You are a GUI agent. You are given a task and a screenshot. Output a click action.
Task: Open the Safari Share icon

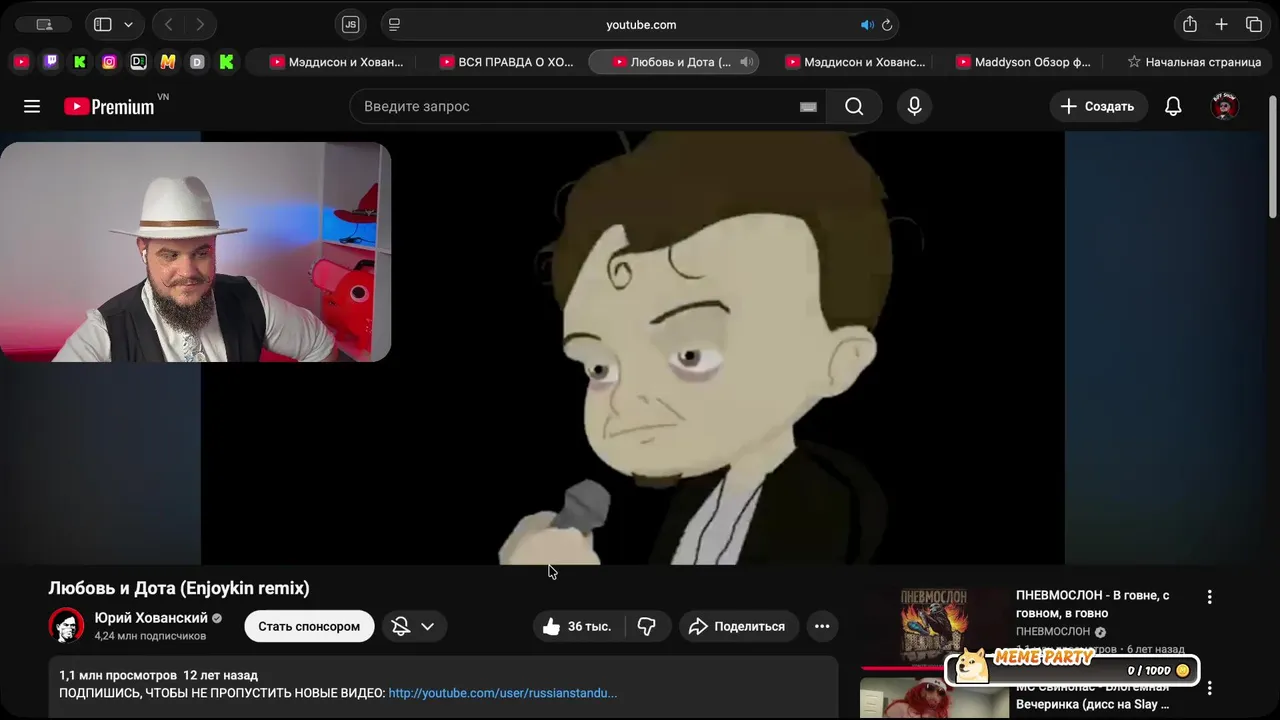tap(1190, 25)
